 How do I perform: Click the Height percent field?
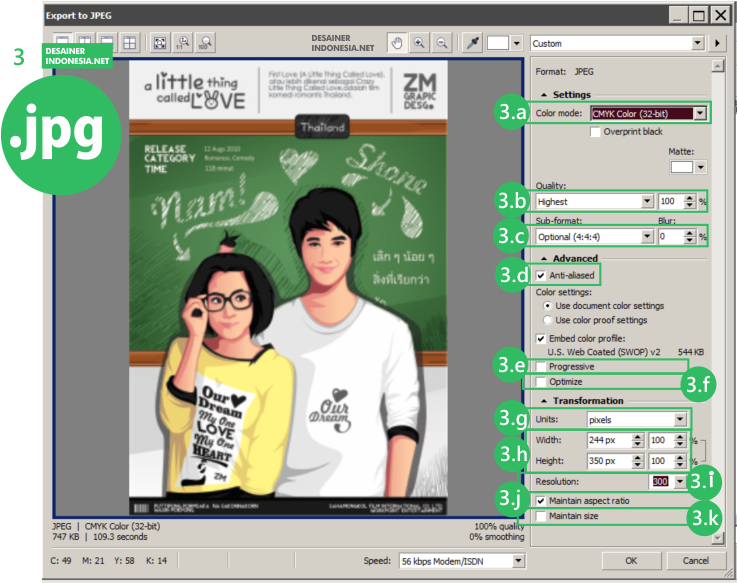(660, 461)
